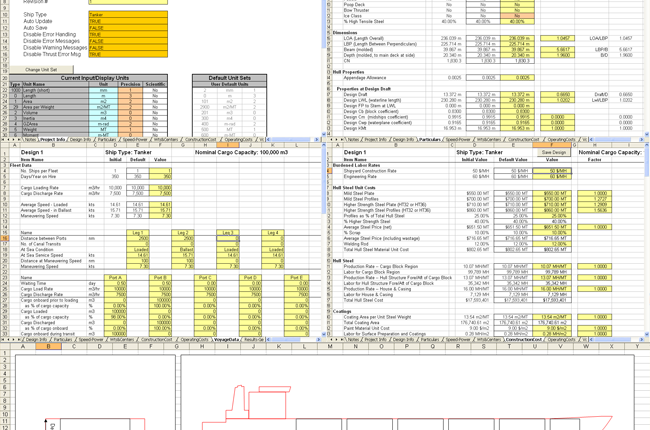Click the Save Design button

pyautogui.click(x=553, y=152)
